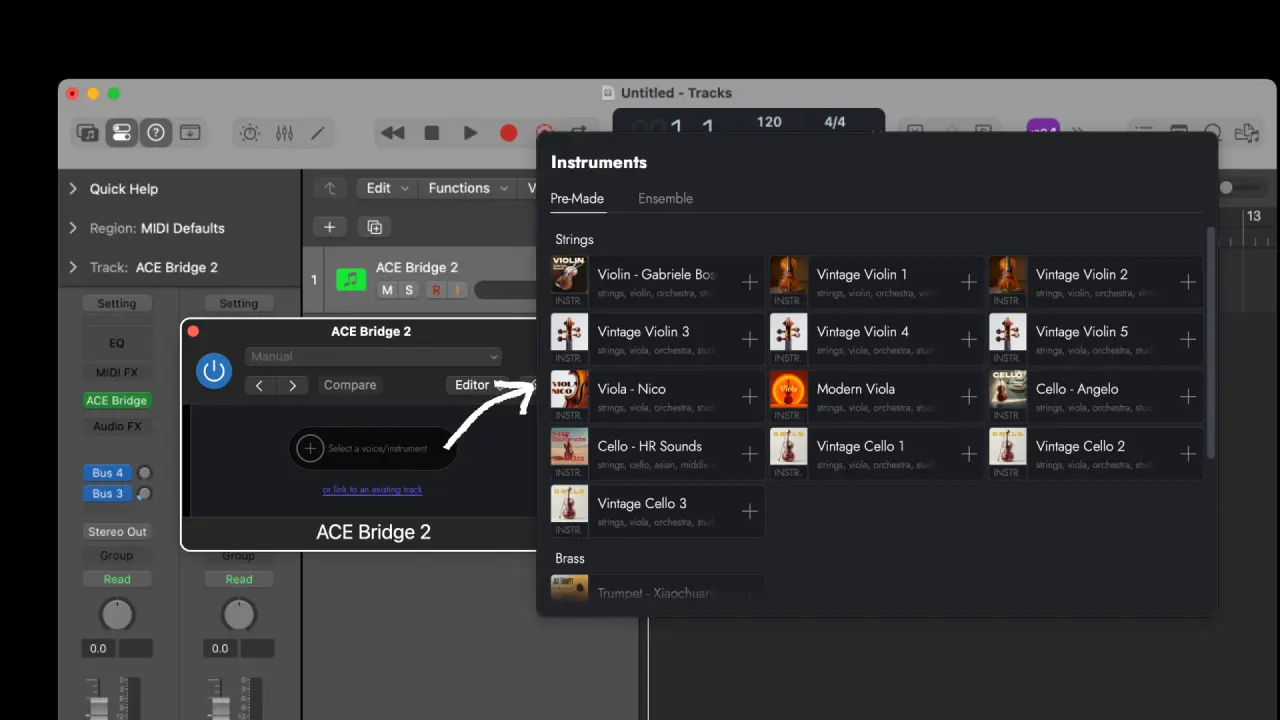Expand the Region: MIDI Defaults section
This screenshot has height=720, width=1280.
coord(73,228)
